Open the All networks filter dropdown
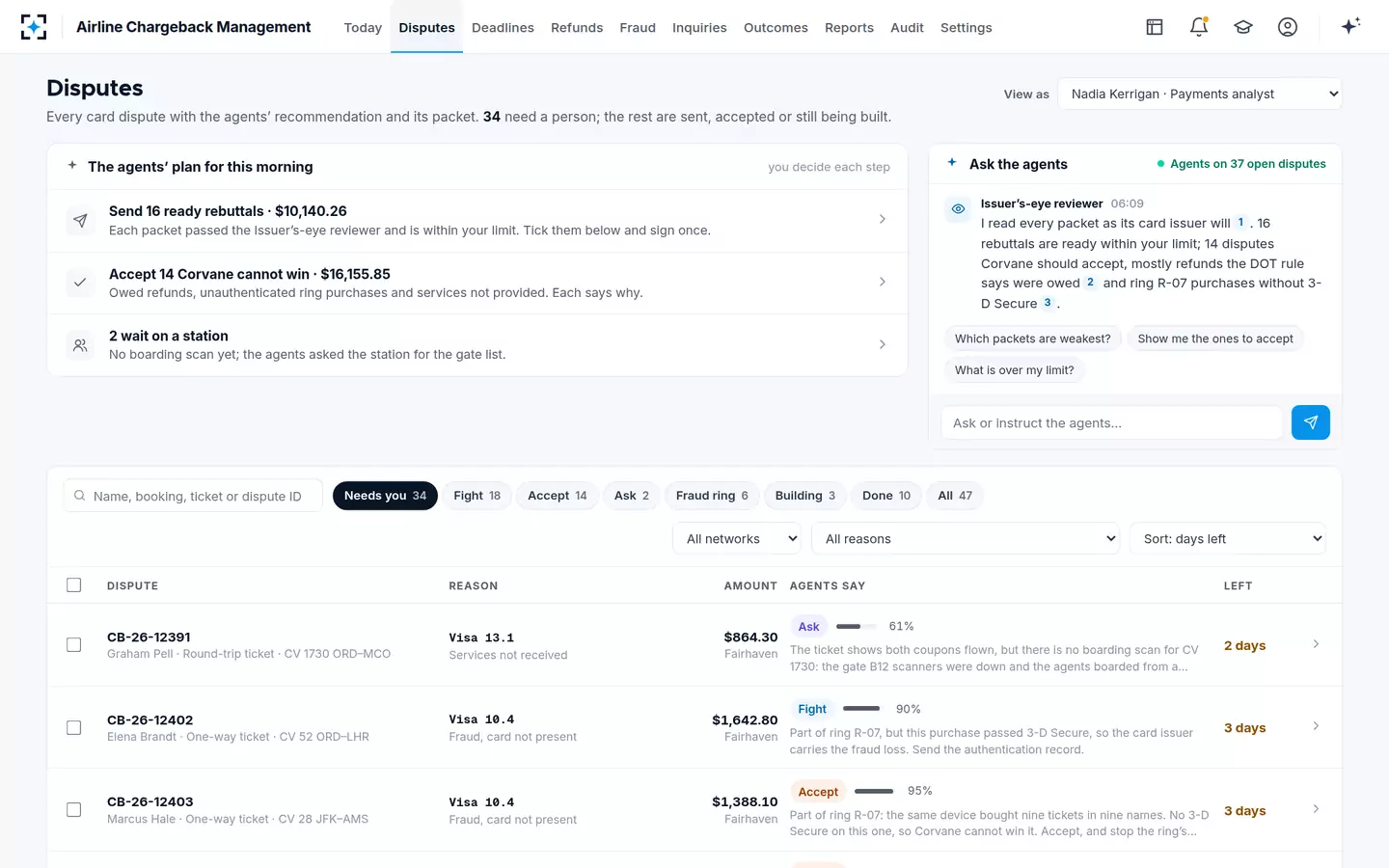1389x868 pixels. 737,539
